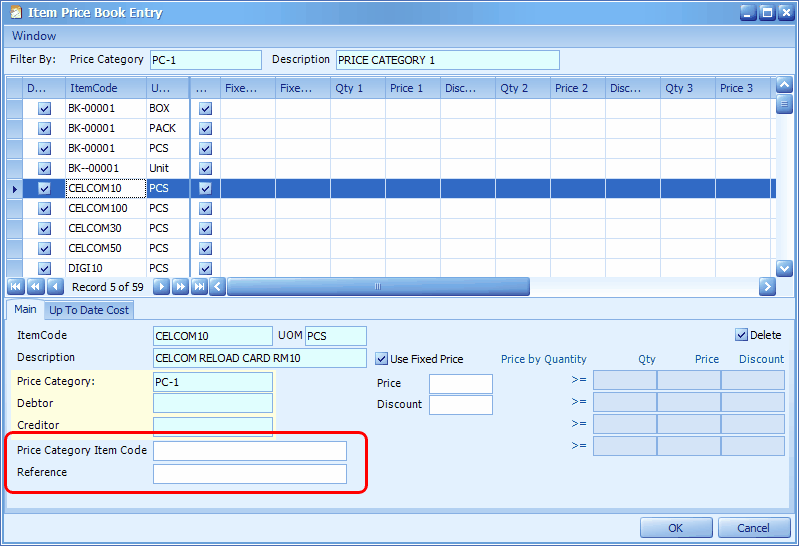This screenshot has width=799, height=546.
Task: Click first Price by Quantity Qty field
Action: pos(625,380)
